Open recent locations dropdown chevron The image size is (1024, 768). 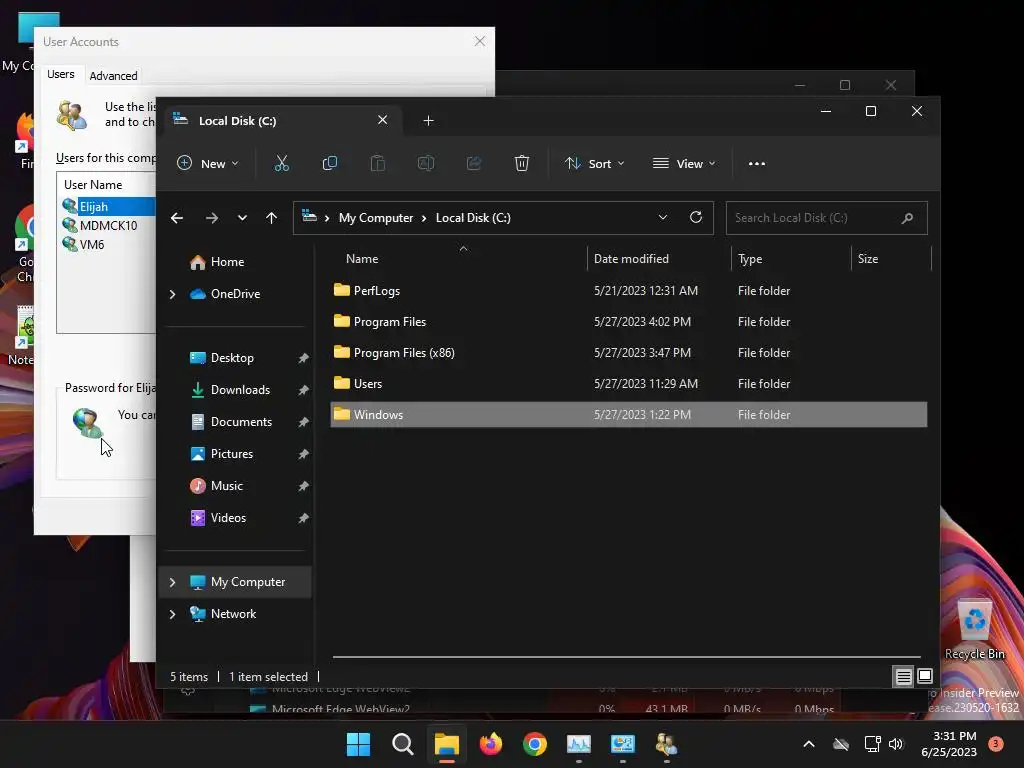(x=242, y=218)
